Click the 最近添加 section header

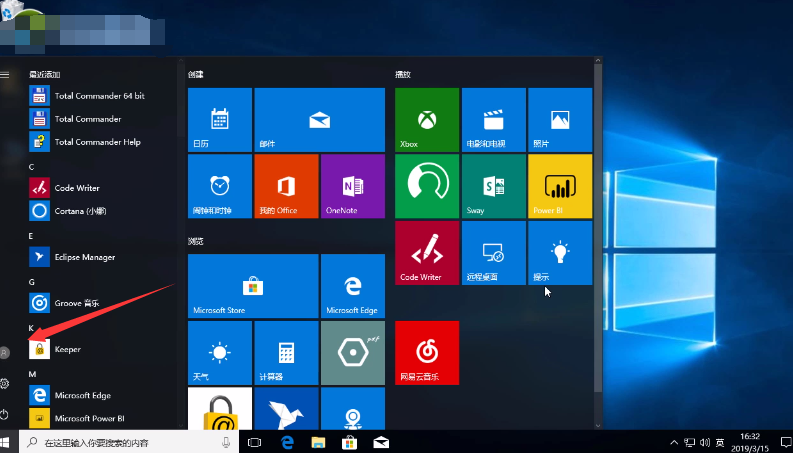click(x=45, y=74)
